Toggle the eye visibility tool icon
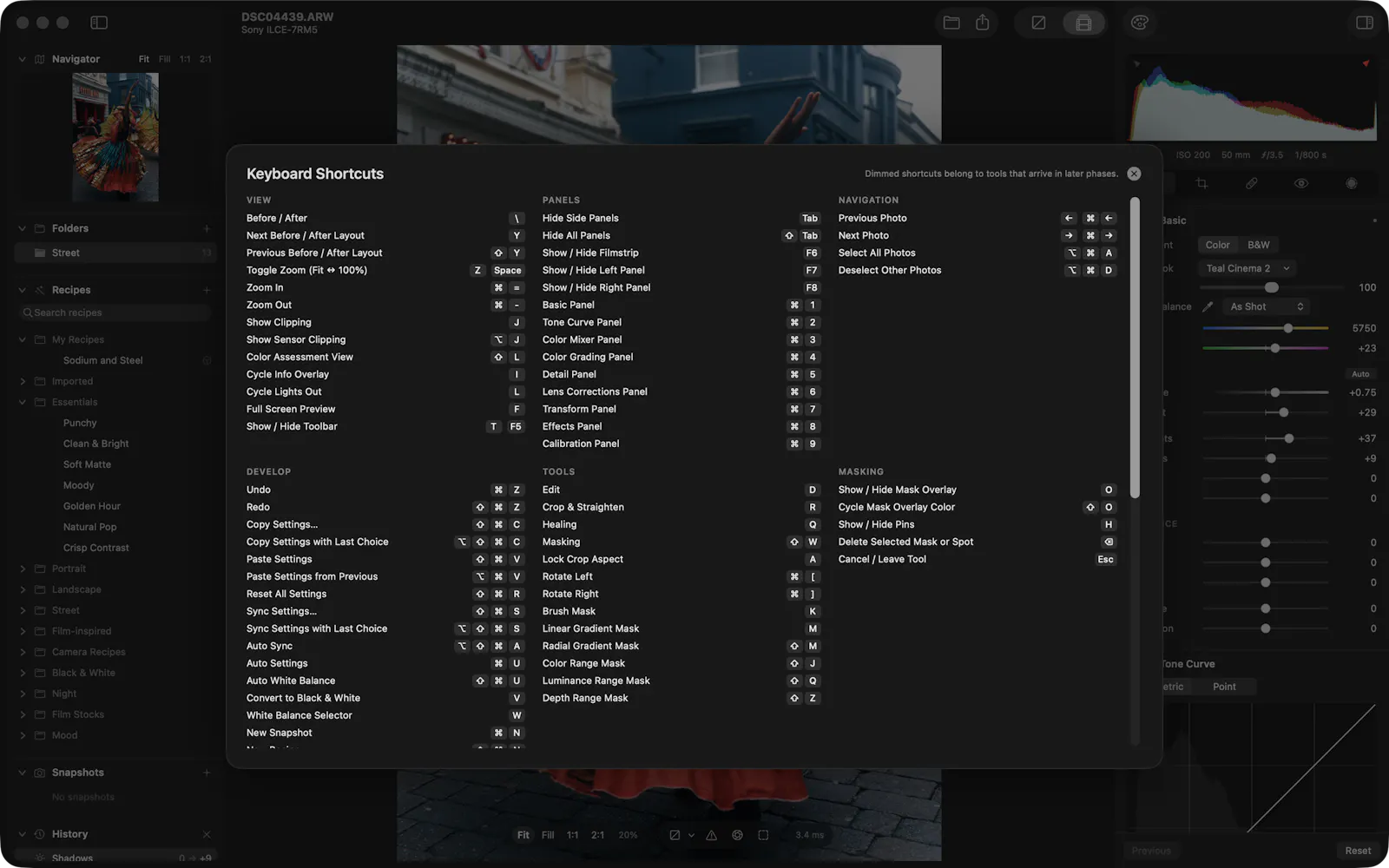Viewport: 1389px width, 868px height. [1300, 183]
